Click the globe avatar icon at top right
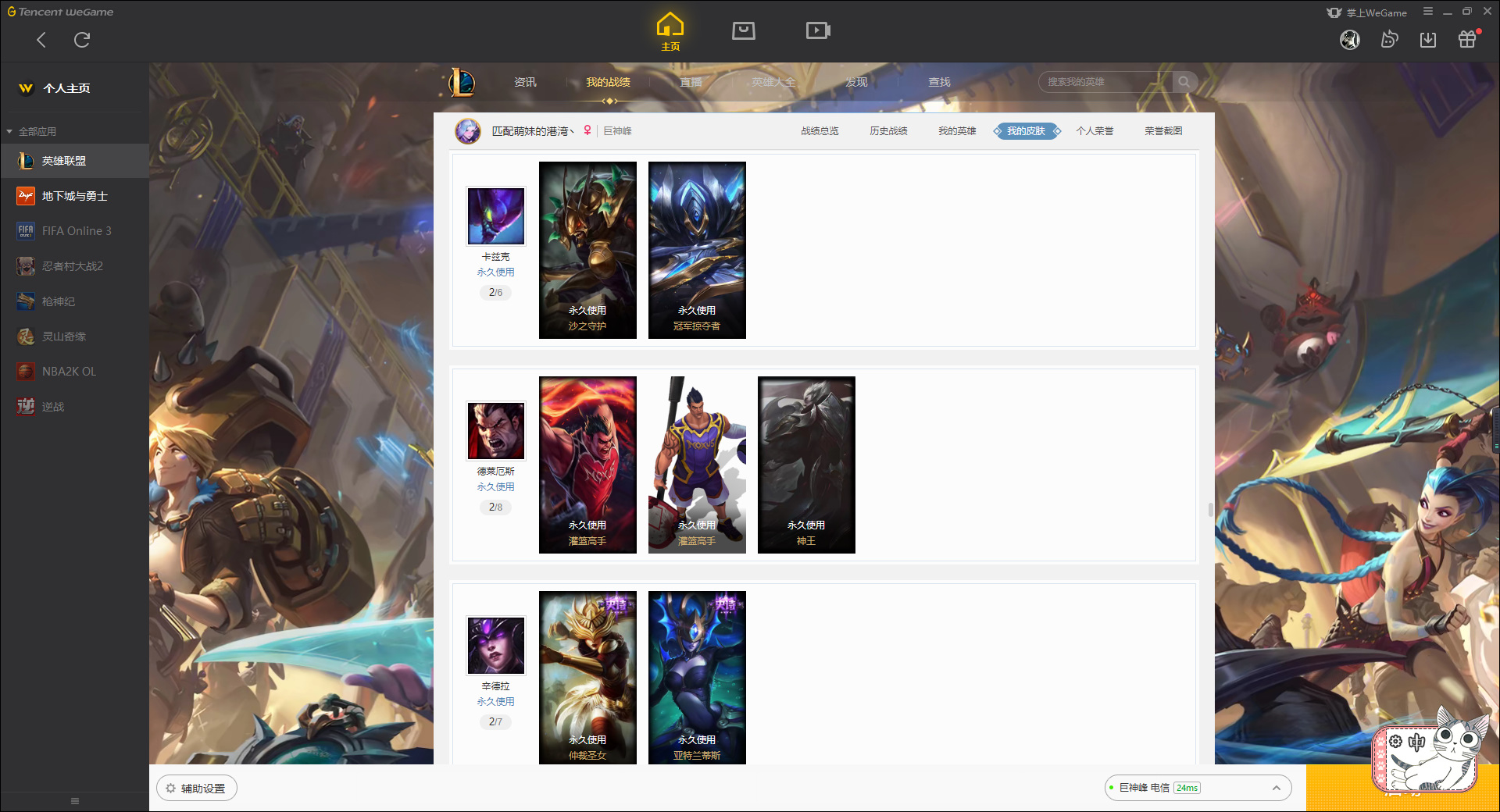 tap(1350, 40)
